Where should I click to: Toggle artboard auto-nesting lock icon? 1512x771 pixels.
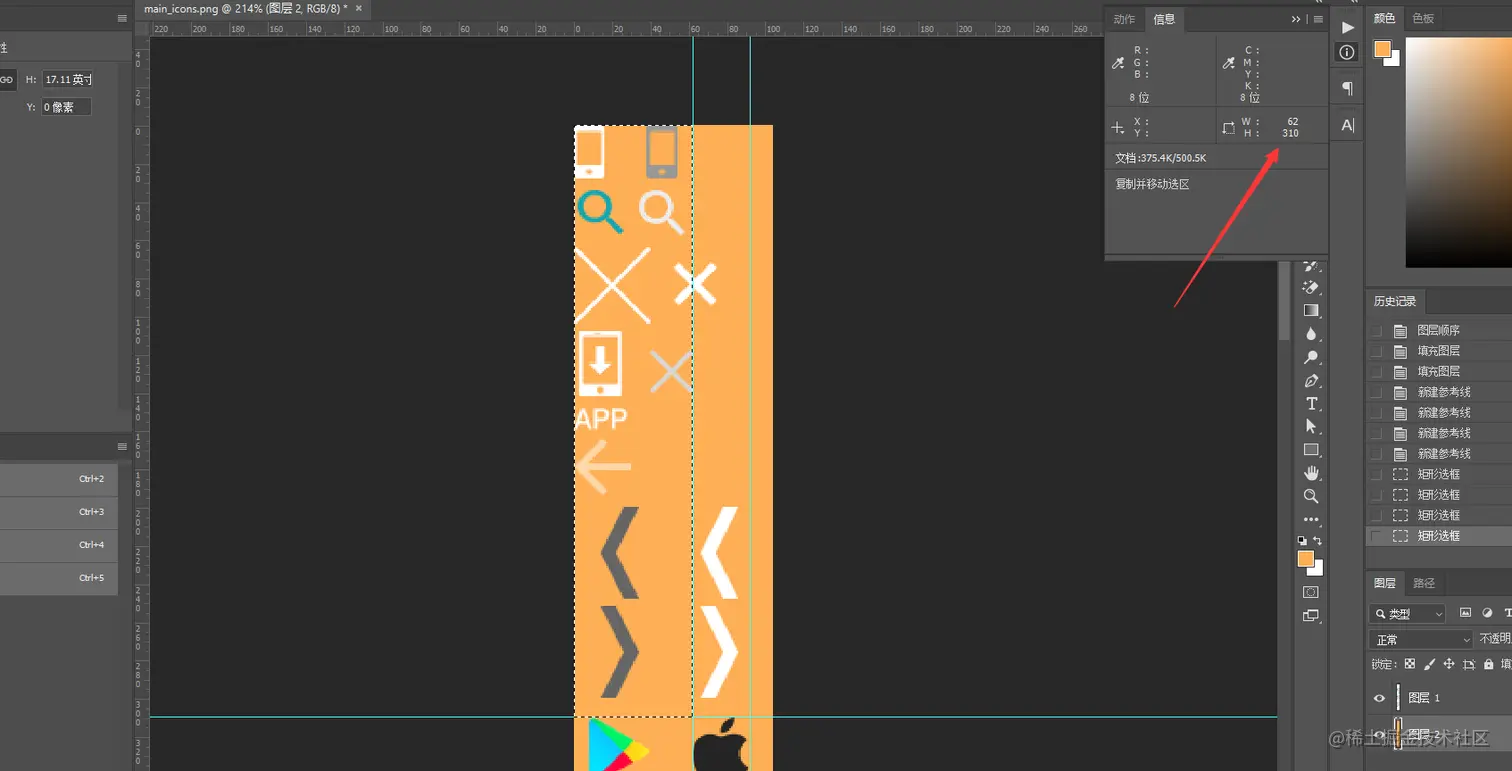[x=1469, y=664]
